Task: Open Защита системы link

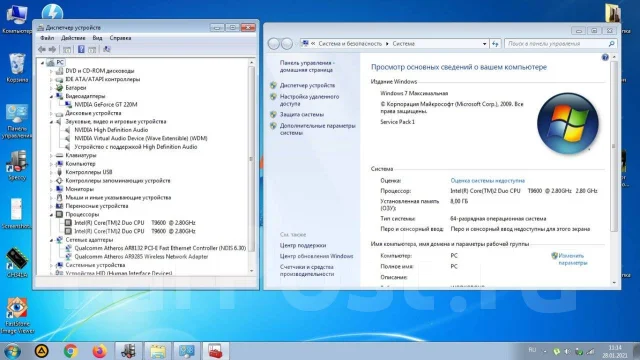Action: 302,115
